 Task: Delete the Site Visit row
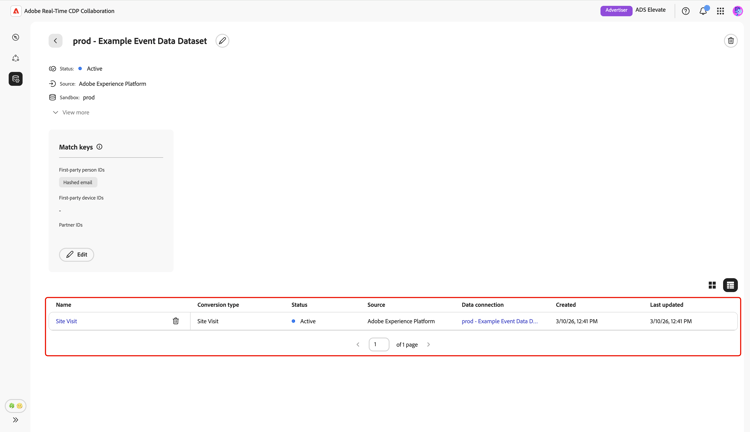pyautogui.click(x=176, y=321)
